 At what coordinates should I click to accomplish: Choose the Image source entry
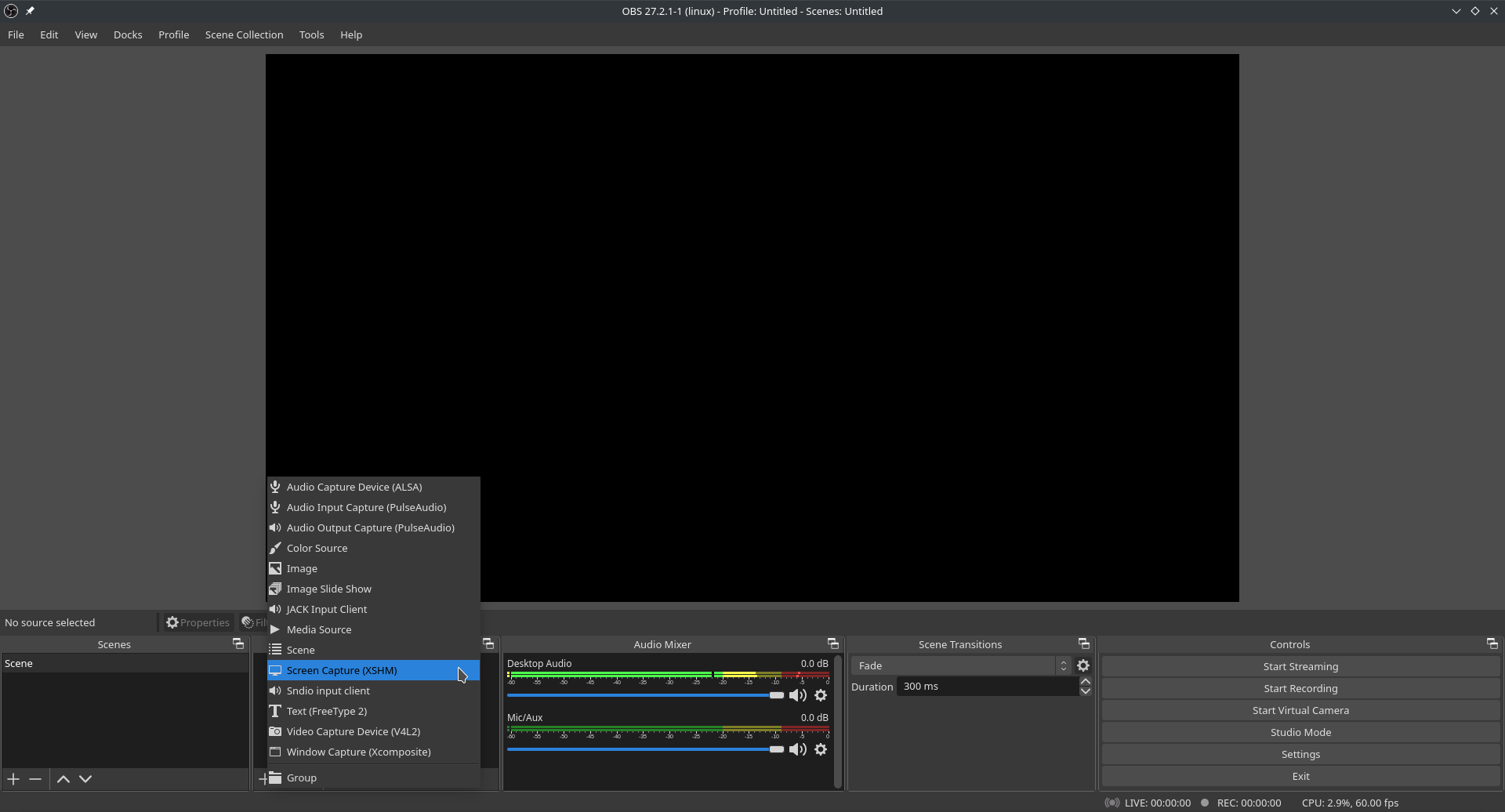point(373,568)
